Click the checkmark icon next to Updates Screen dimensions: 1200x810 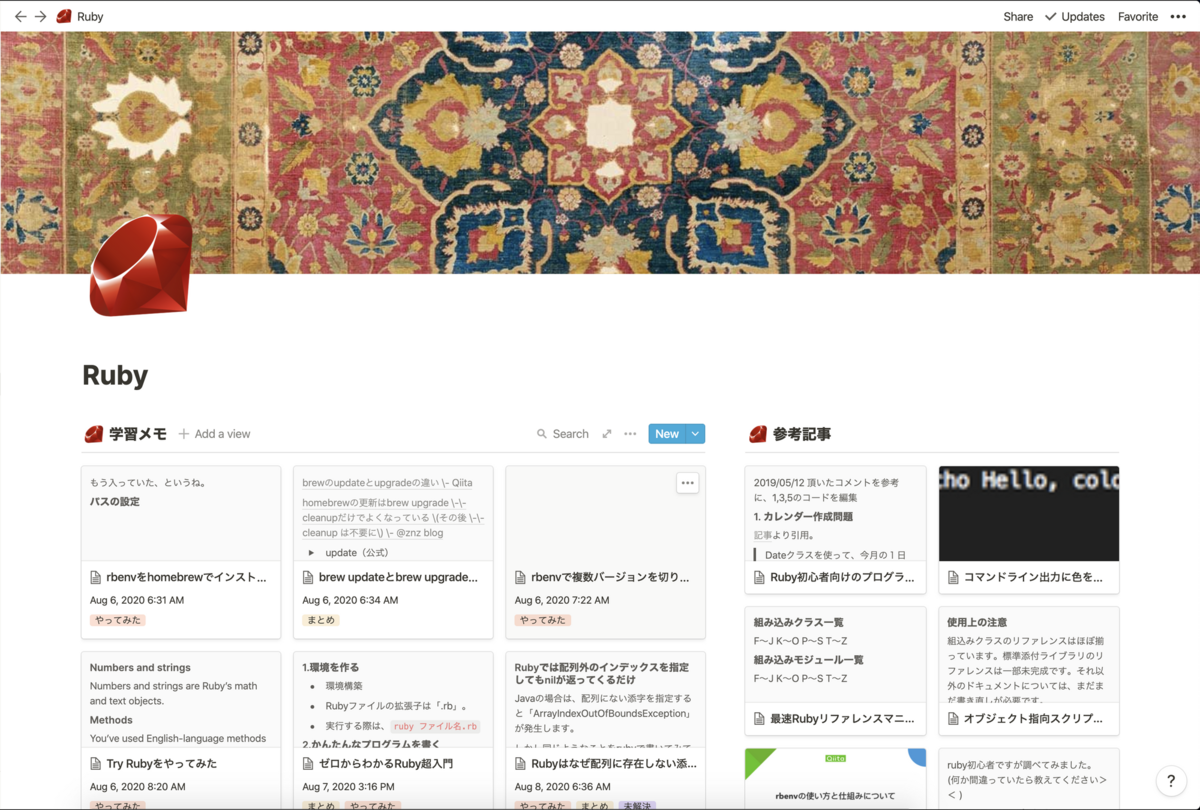pyautogui.click(x=1051, y=16)
